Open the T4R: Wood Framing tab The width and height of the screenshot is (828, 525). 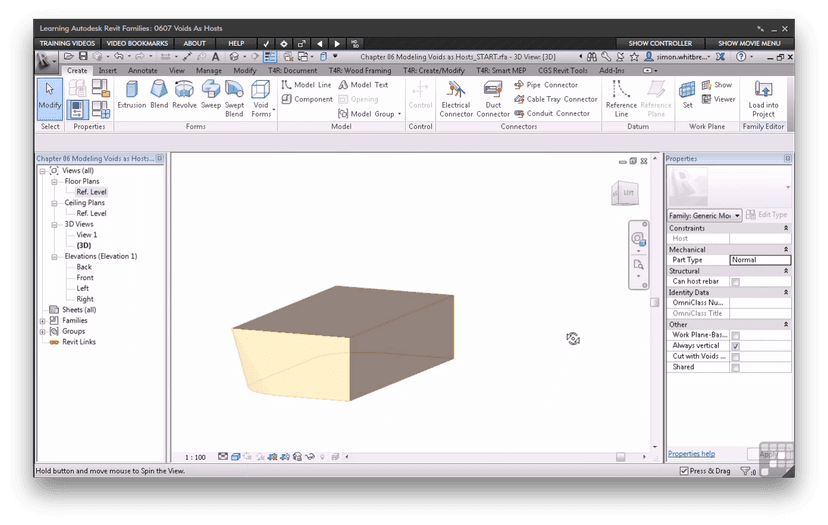tap(360, 70)
